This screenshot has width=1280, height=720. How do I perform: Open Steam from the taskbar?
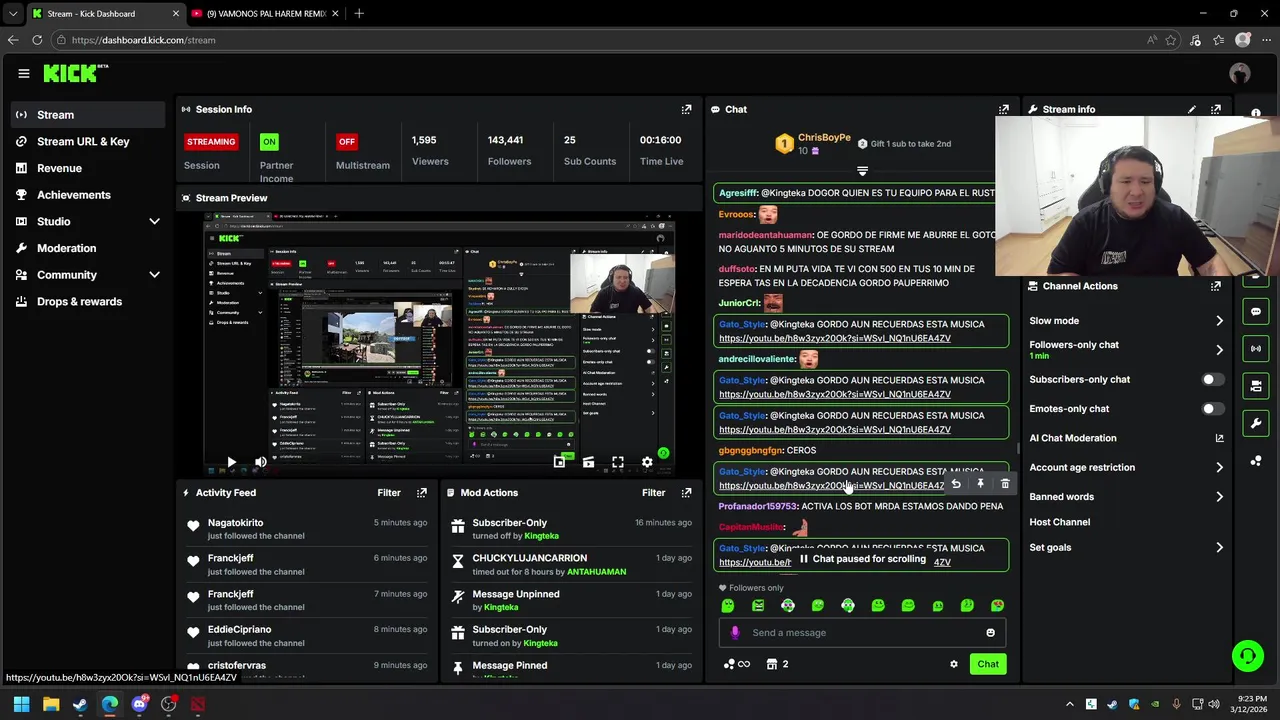pyautogui.click(x=80, y=705)
